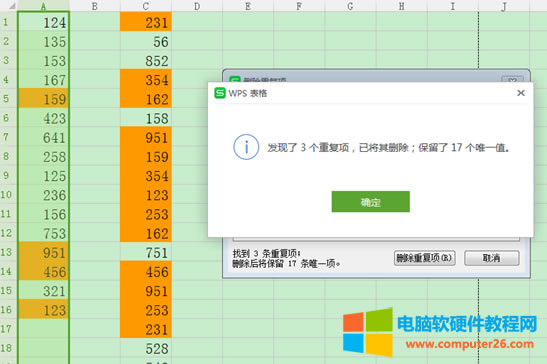547x364 pixels.
Task: Click cell A4 containing 167
Action: pyautogui.click(x=44, y=80)
